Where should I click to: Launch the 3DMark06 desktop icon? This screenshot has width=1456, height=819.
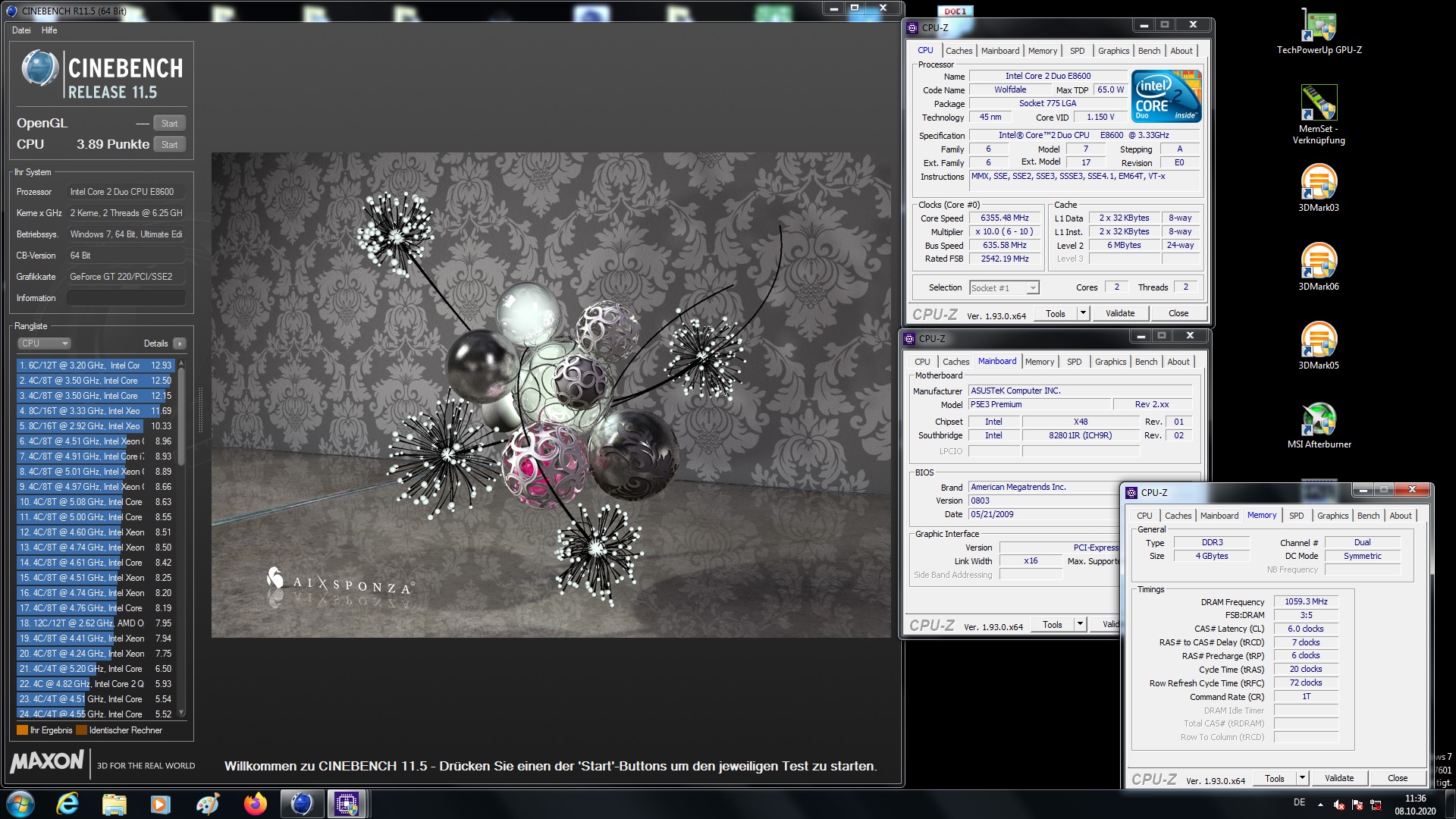coord(1319,267)
